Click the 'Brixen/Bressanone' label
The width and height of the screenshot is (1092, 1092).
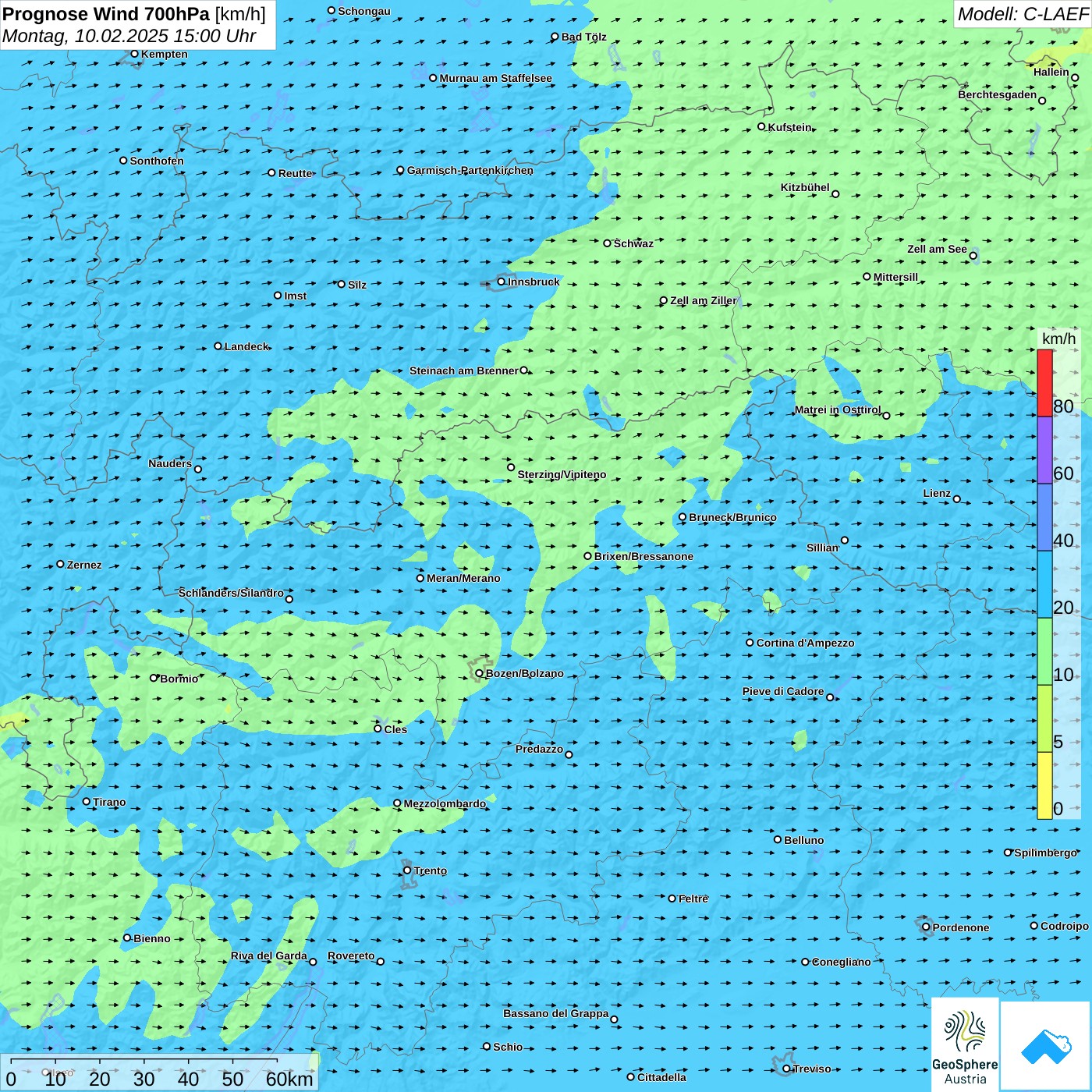click(643, 556)
